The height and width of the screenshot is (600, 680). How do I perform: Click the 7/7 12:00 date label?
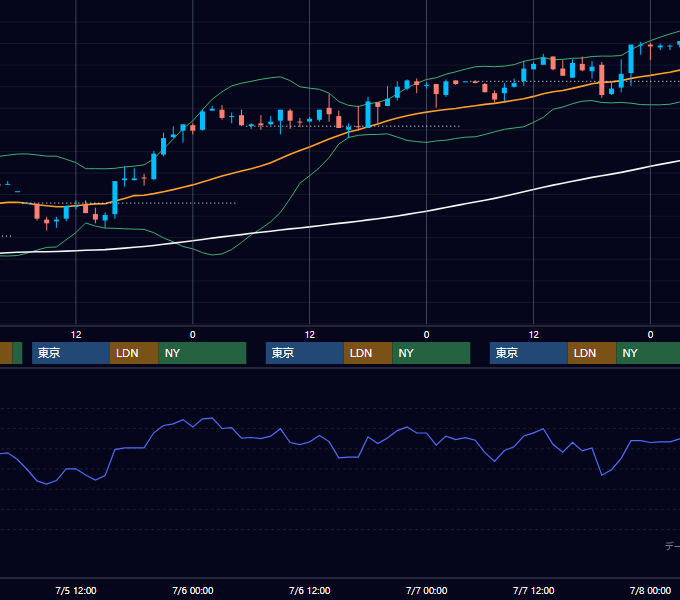tap(533, 590)
